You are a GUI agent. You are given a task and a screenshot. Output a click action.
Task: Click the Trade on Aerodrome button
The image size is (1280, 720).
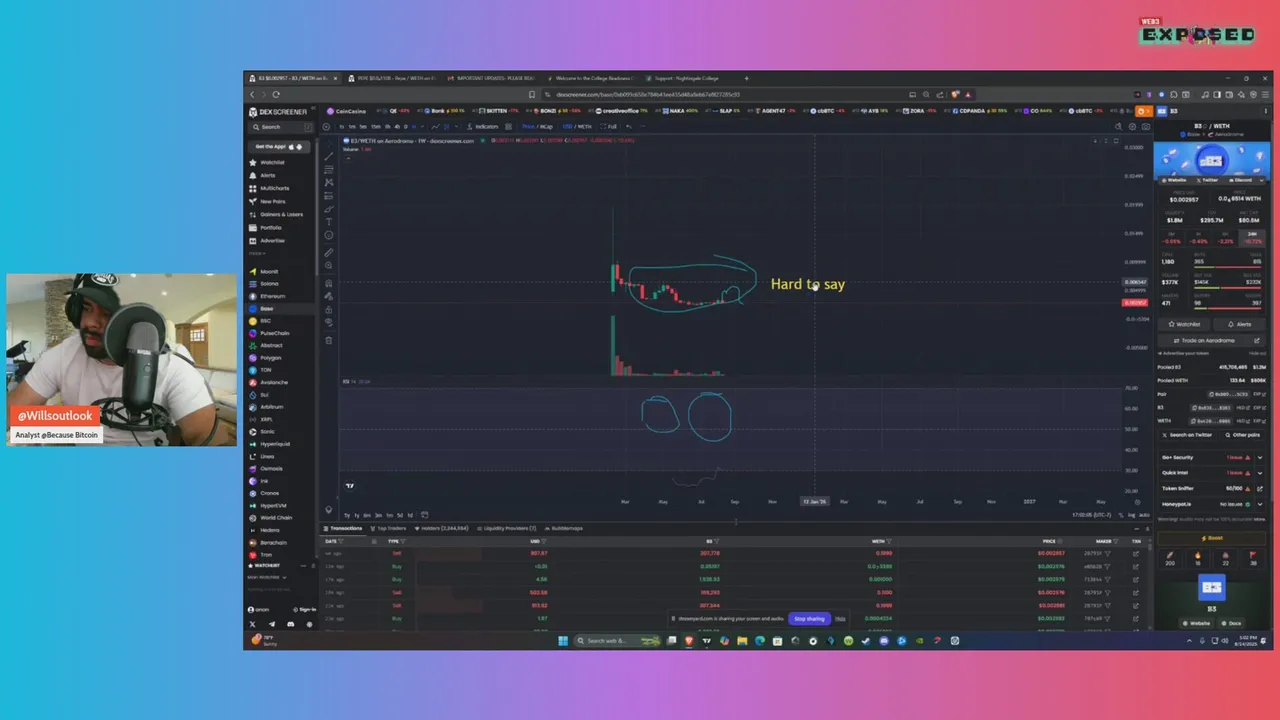click(x=1211, y=340)
